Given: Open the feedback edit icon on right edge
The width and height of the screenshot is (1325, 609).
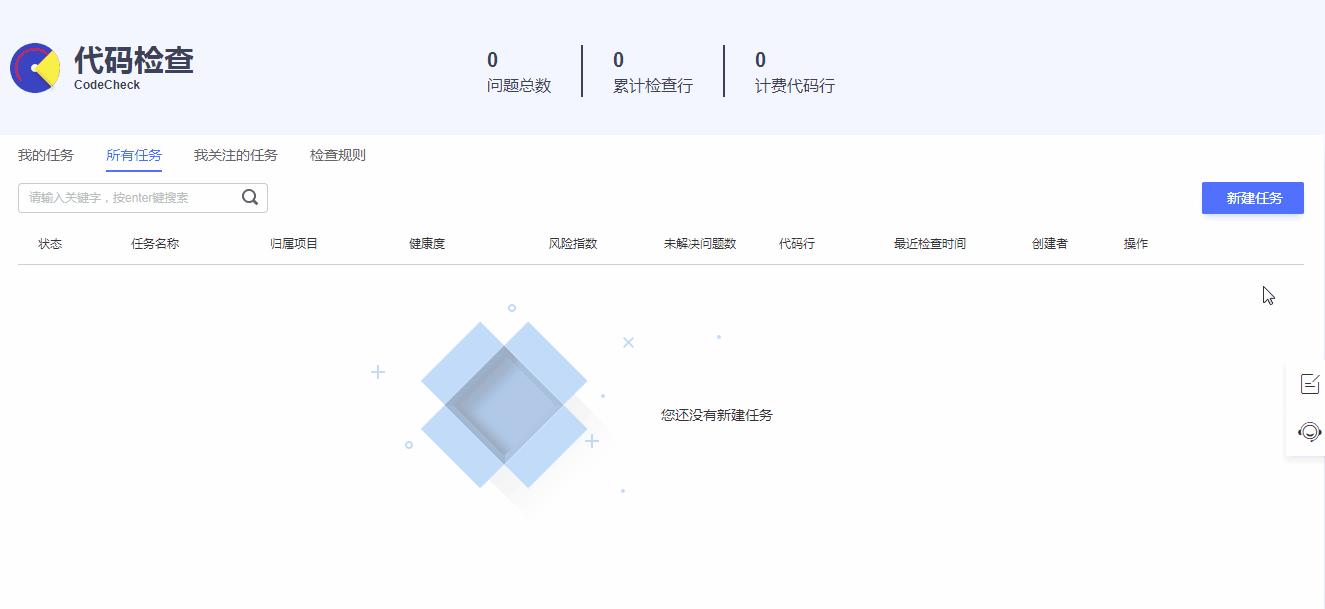Looking at the screenshot, I should (x=1310, y=381).
